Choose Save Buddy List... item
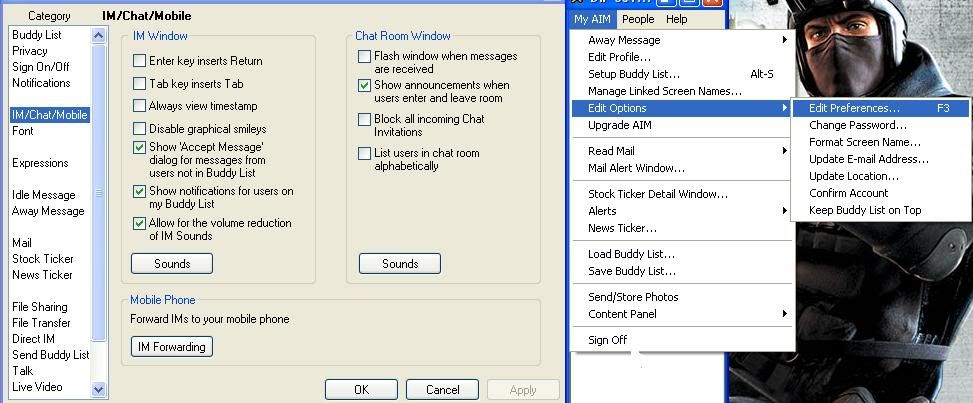Screen dimensions: 973x403 tap(683, 271)
